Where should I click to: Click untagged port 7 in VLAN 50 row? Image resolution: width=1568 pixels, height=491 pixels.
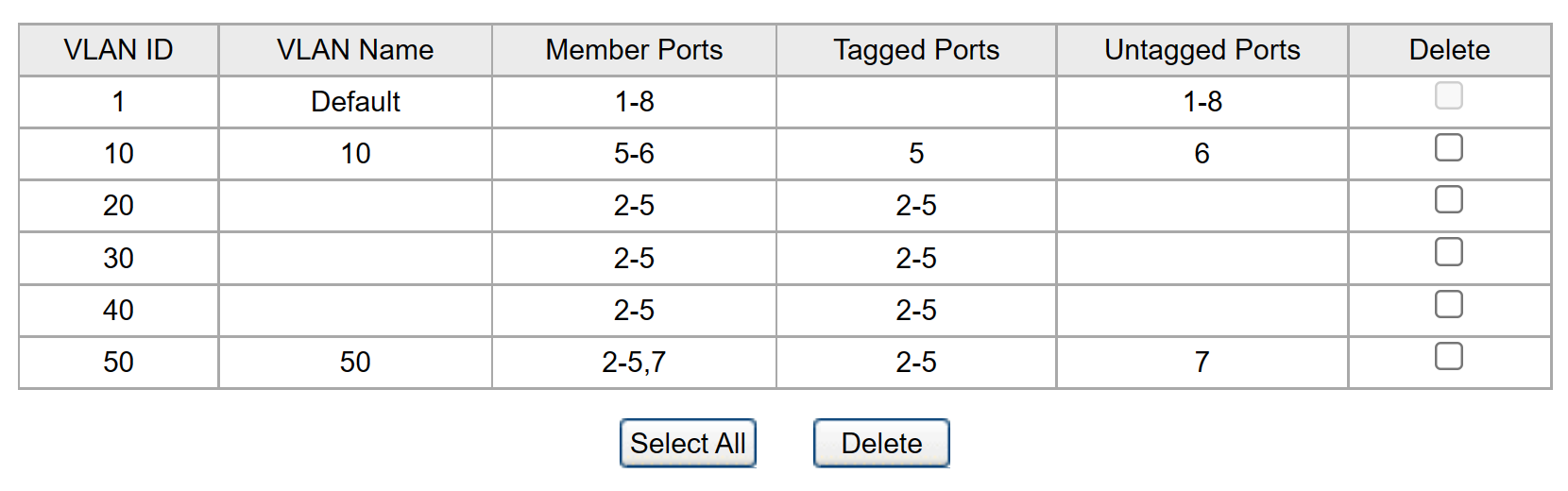coord(1202,363)
